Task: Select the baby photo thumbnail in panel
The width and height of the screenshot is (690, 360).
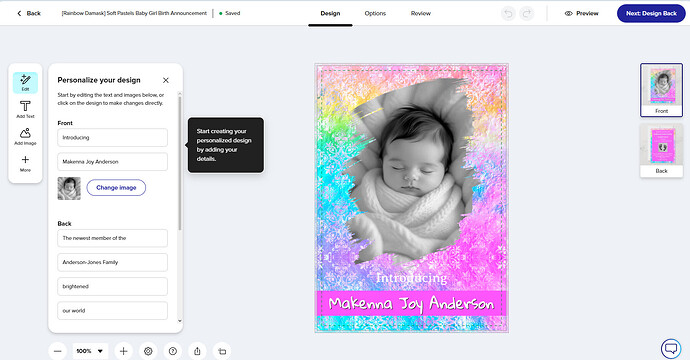Action: tap(69, 188)
